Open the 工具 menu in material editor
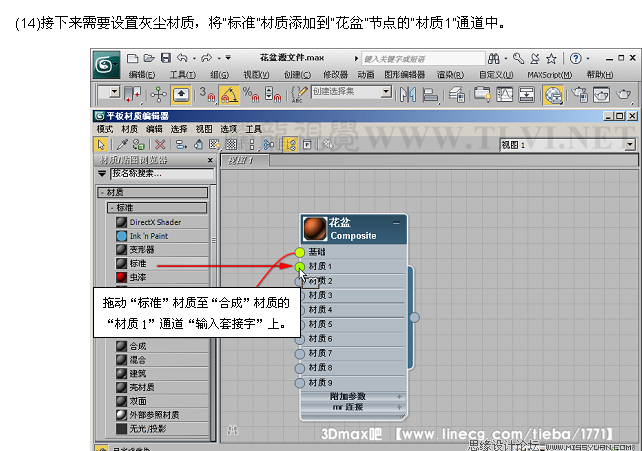642x451 pixels. coord(253,129)
